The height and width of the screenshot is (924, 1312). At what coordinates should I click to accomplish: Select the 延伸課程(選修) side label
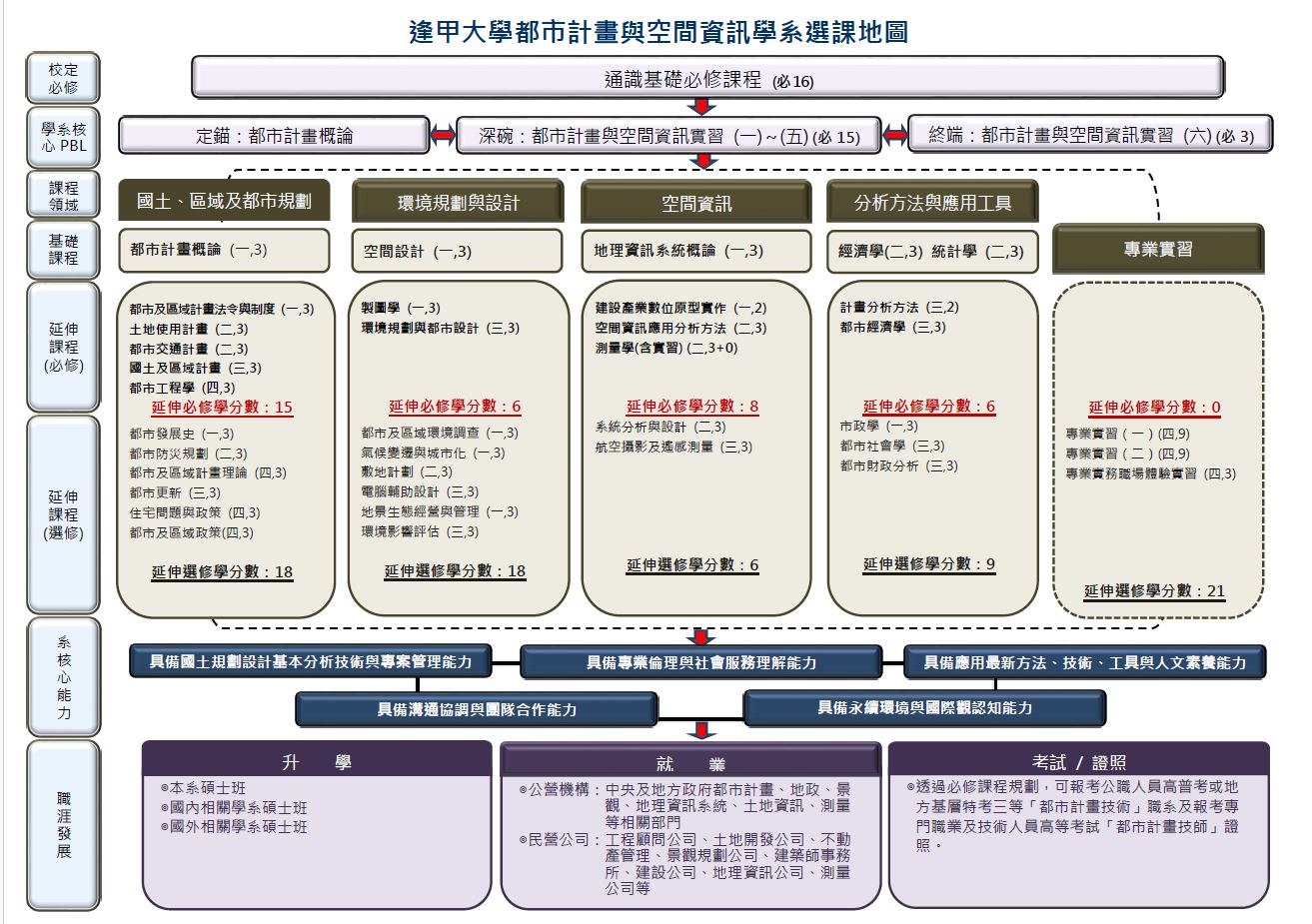click(x=63, y=514)
